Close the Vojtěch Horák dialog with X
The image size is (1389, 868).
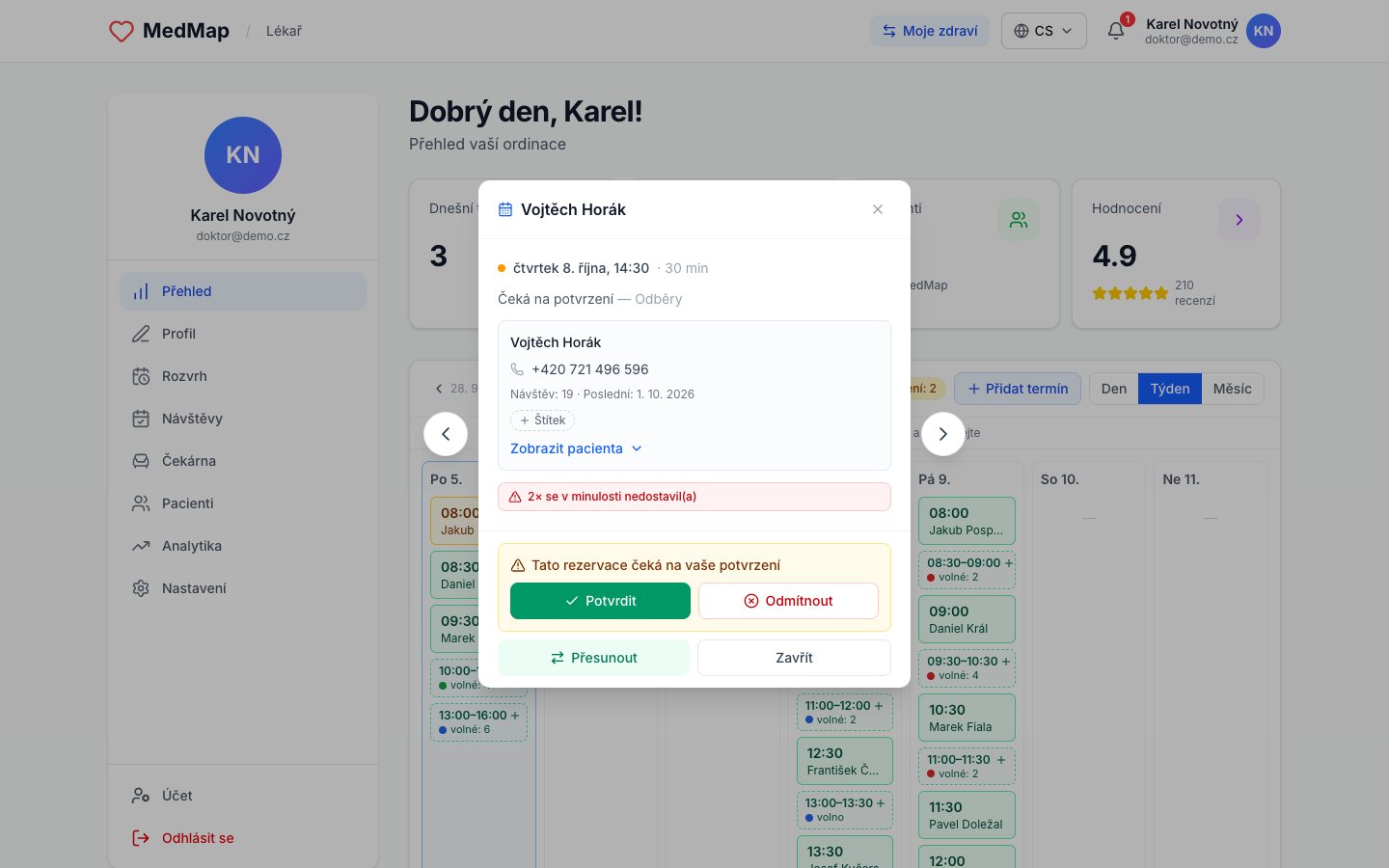click(x=878, y=209)
